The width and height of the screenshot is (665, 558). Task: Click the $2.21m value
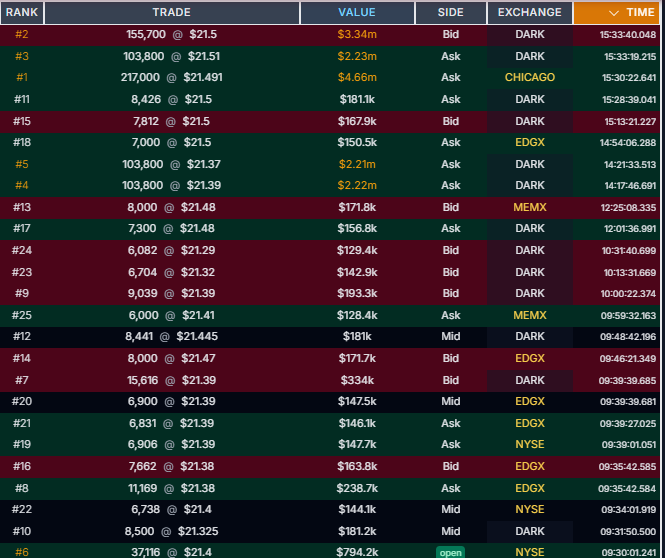[x=357, y=164]
